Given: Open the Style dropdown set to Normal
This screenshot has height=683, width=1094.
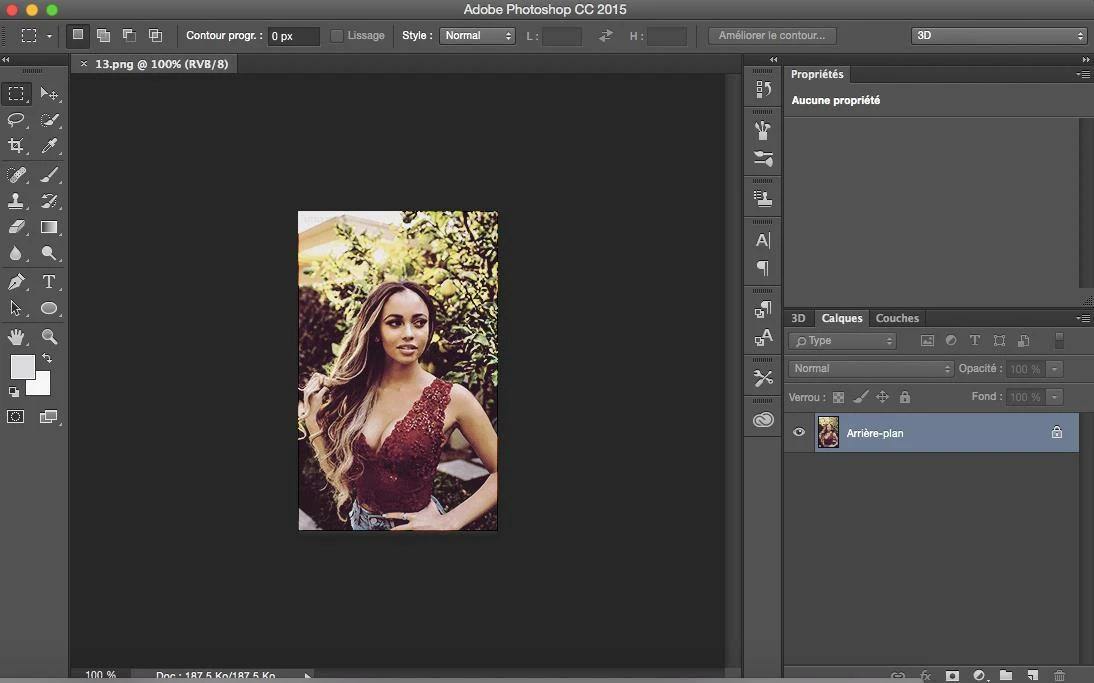Looking at the screenshot, I should [x=477, y=36].
